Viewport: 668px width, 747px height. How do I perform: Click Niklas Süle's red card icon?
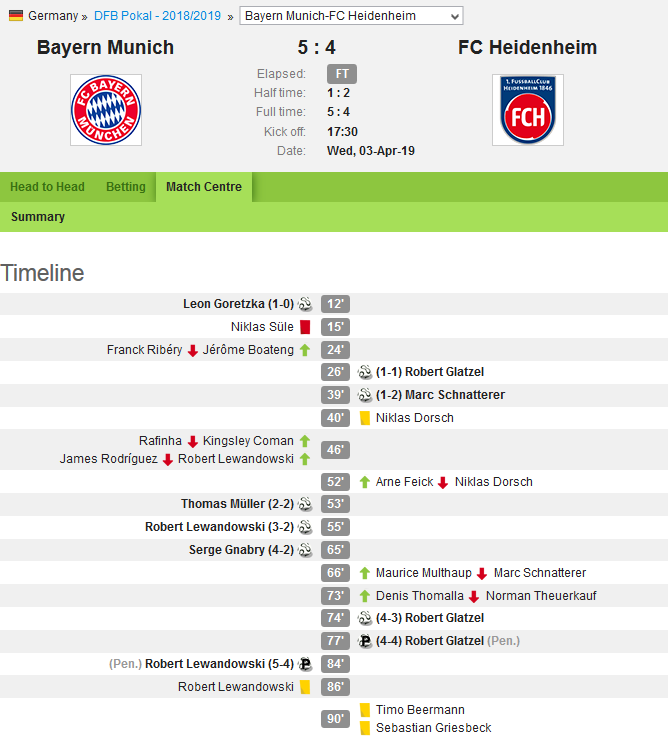pyautogui.click(x=305, y=327)
